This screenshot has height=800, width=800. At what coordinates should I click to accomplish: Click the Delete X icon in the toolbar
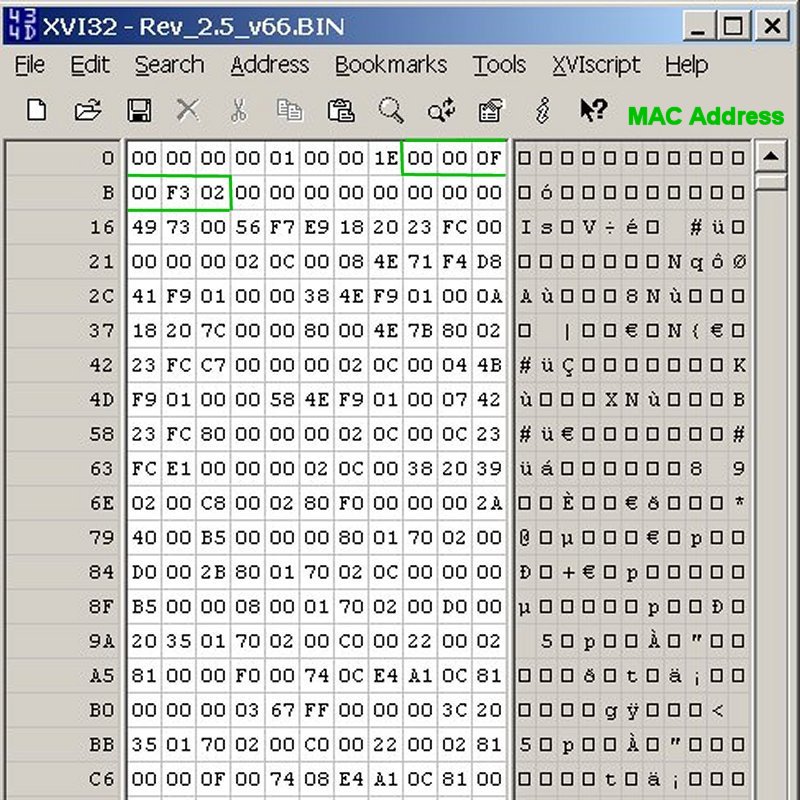tap(188, 110)
